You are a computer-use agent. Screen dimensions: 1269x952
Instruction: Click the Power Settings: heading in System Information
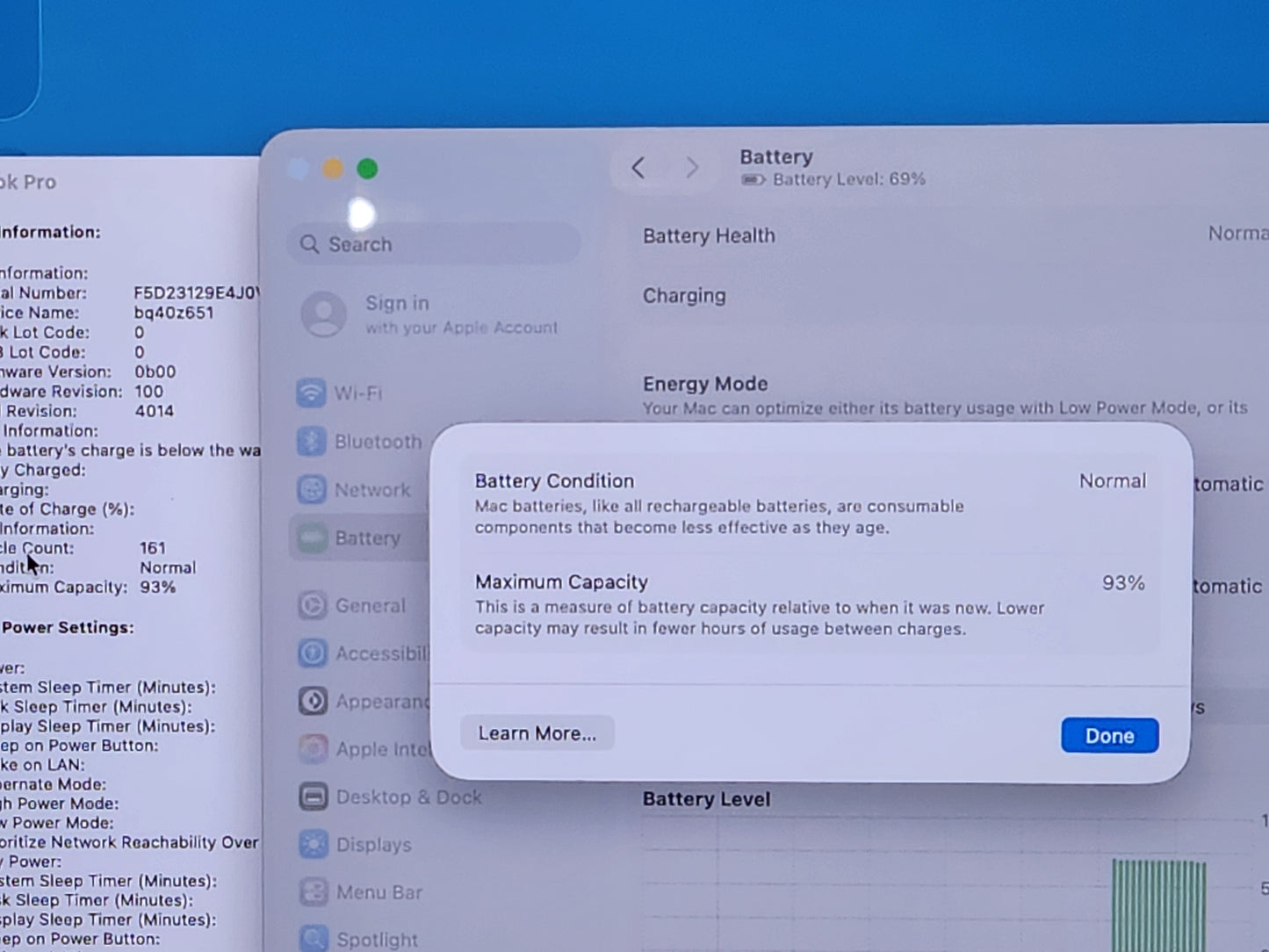click(x=68, y=628)
